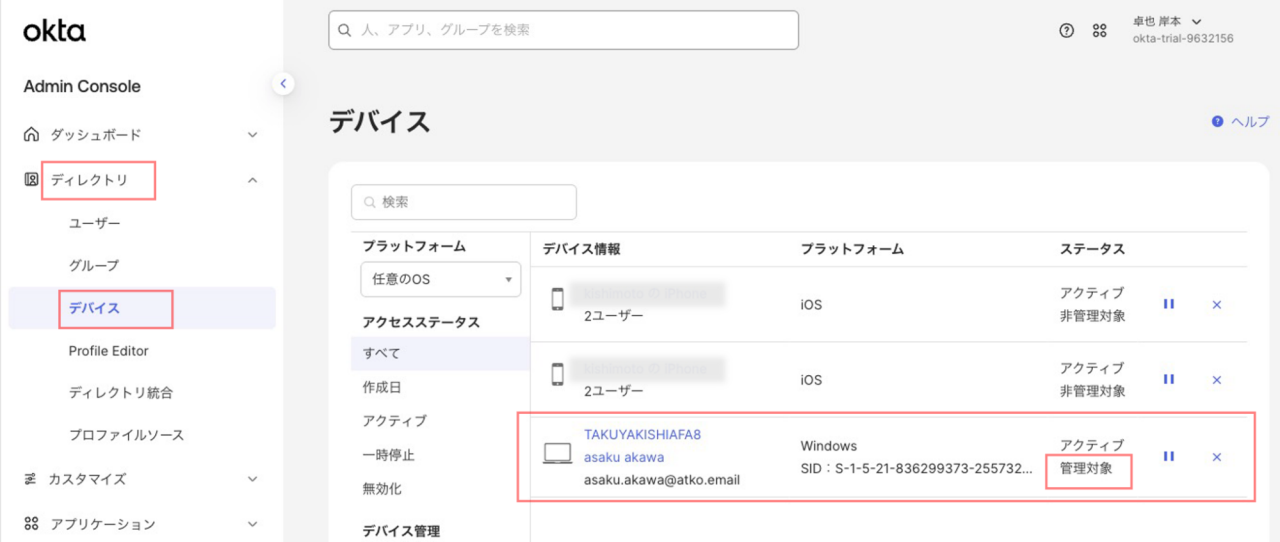This screenshot has width=1280, height=542.
Task: Open the 卓也 岸本 account menu
Action: [1166, 22]
